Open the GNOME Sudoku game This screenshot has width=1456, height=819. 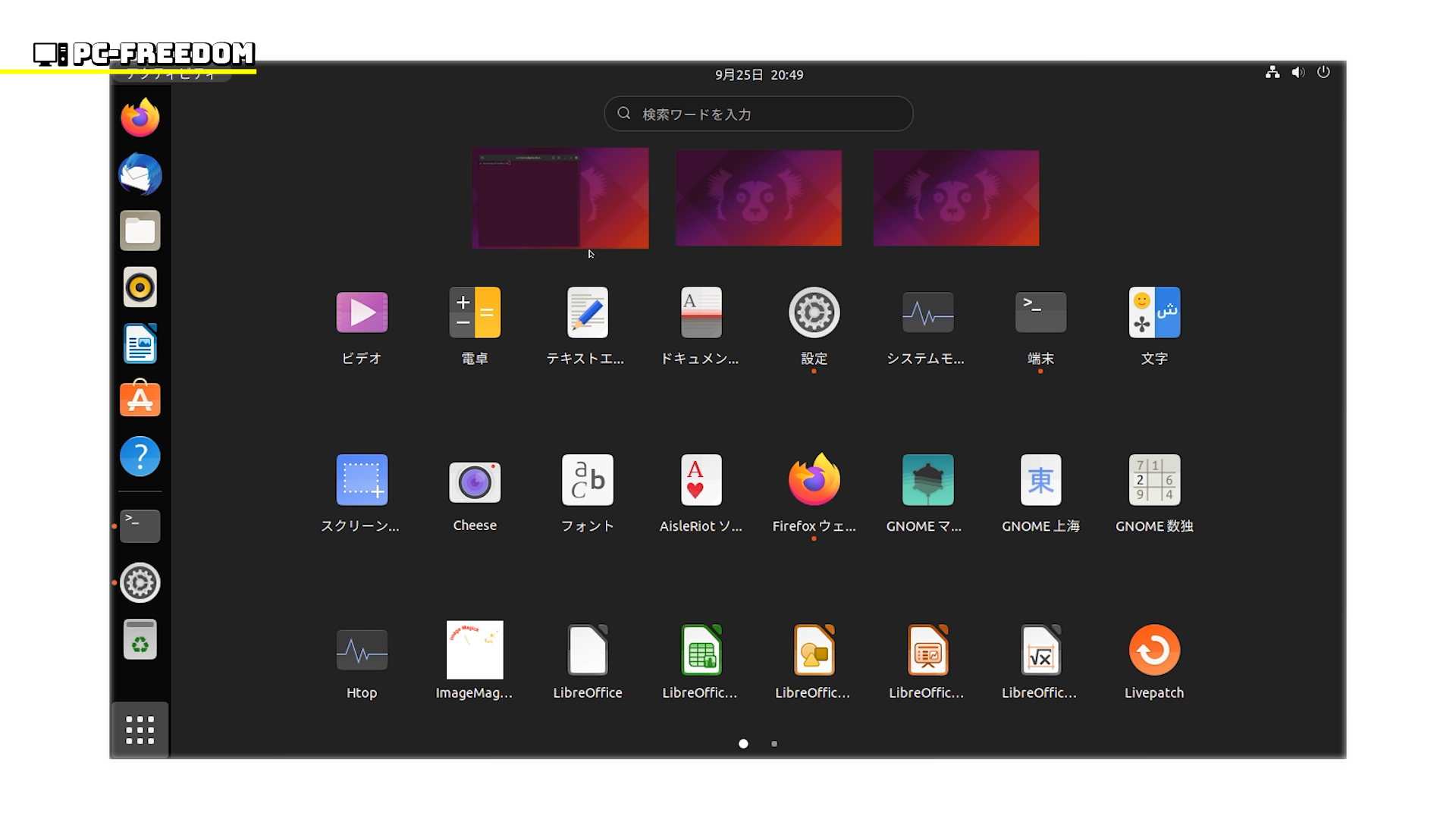[1153, 481]
